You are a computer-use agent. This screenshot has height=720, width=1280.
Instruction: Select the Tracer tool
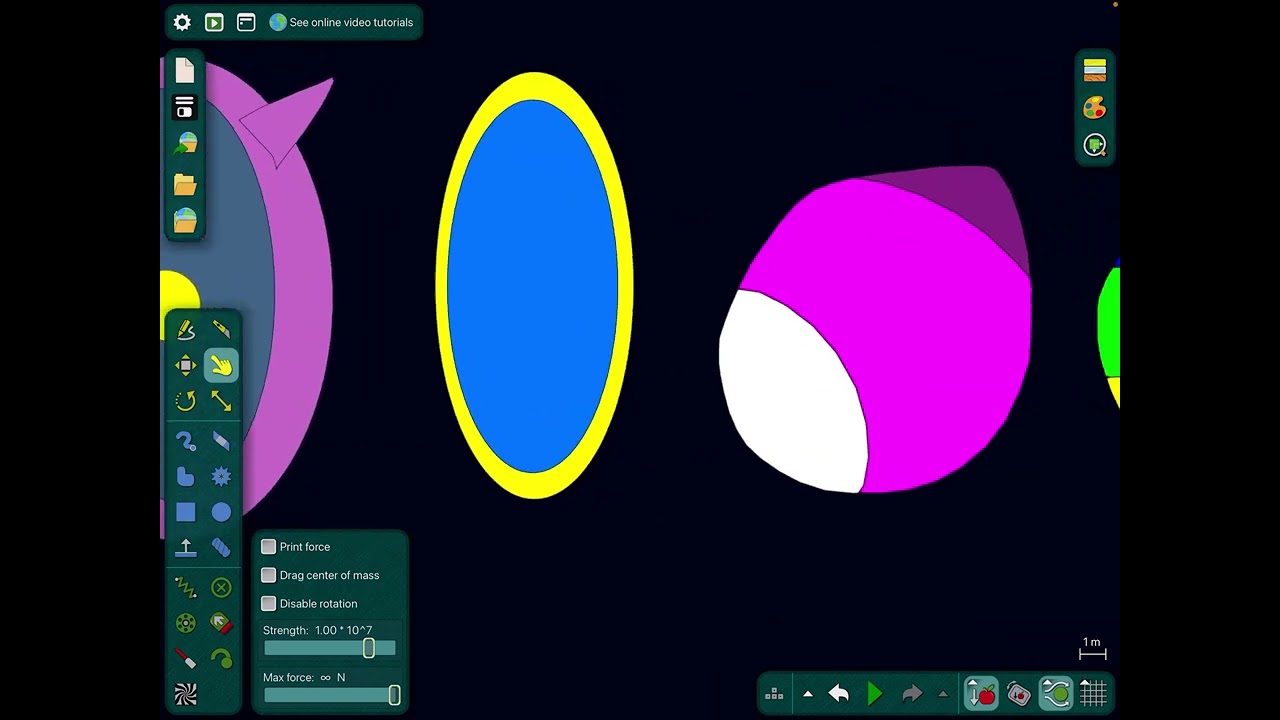click(221, 659)
